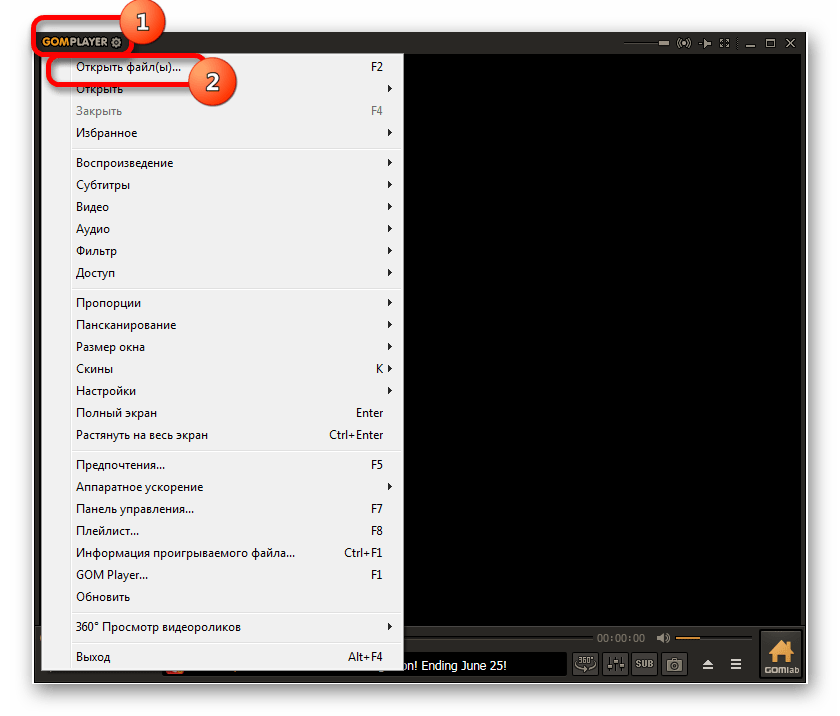
Task: Adjust the orange volume slider
Action: (714, 638)
